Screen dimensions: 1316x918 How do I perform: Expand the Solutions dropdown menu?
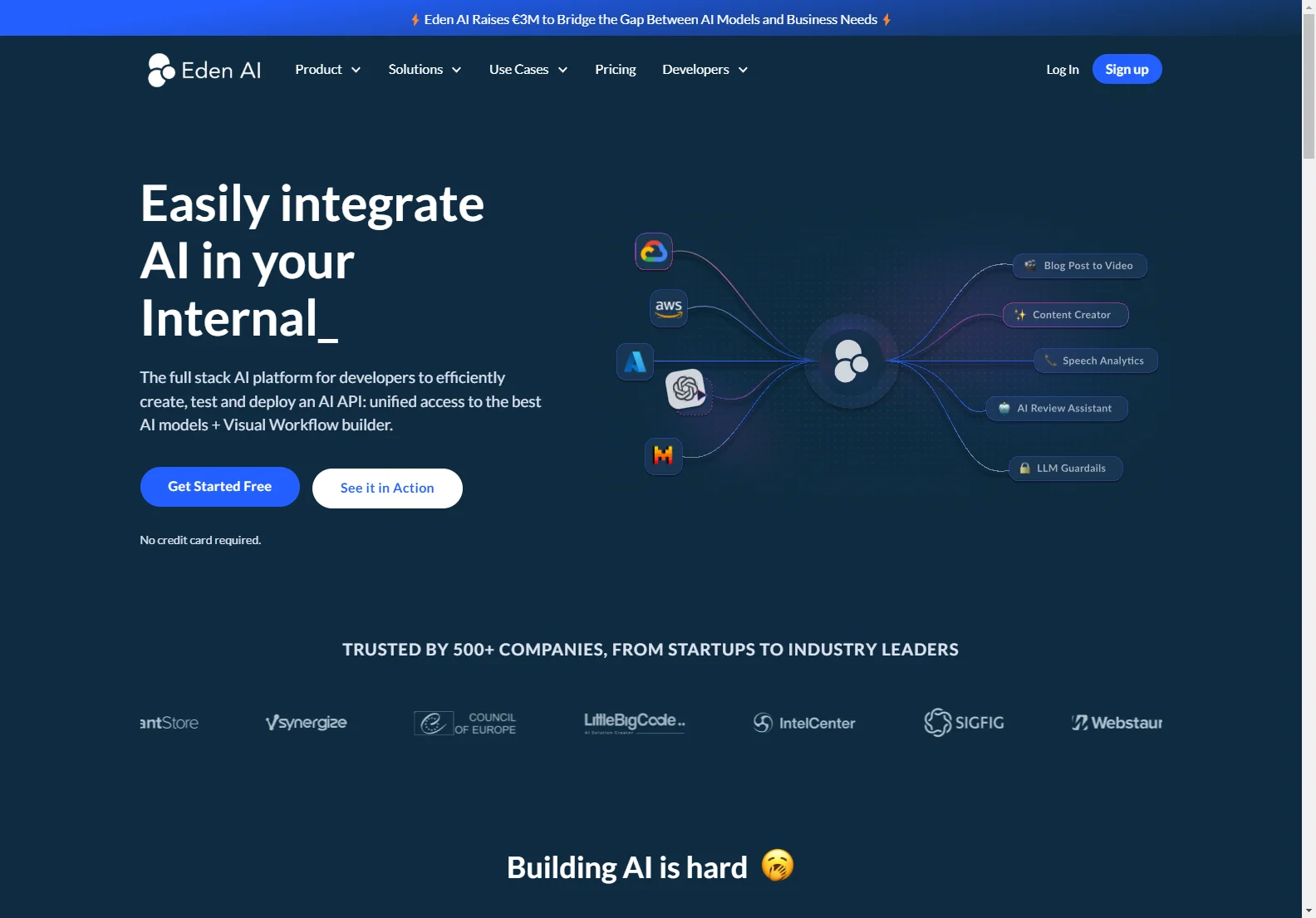pyautogui.click(x=425, y=70)
